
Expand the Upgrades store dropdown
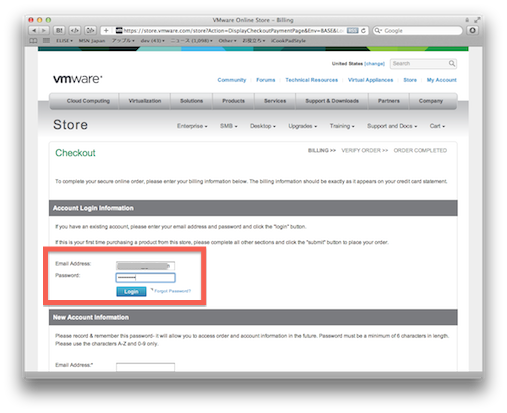point(302,126)
